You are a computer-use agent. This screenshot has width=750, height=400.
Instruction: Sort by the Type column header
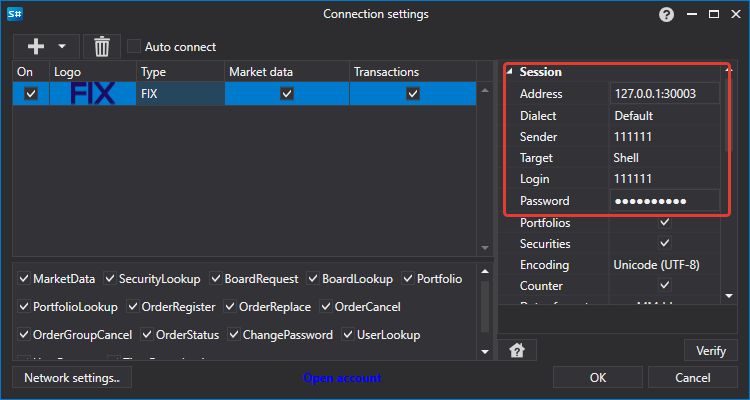coord(180,72)
